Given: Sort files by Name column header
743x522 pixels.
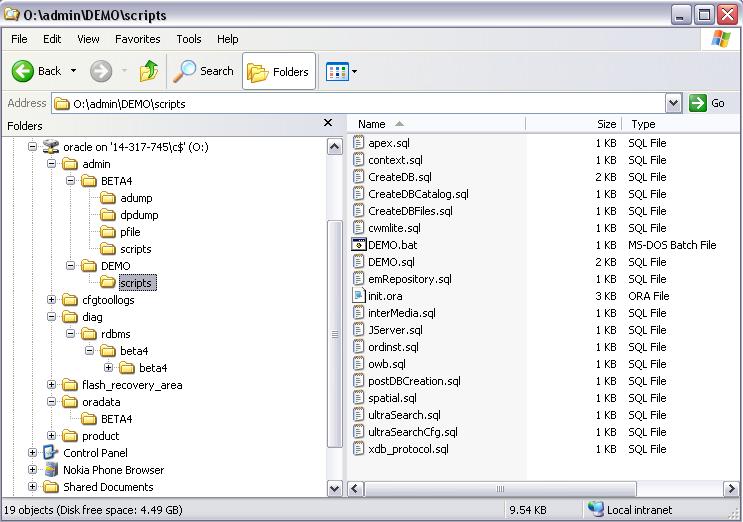Looking at the screenshot, I should 372,124.
